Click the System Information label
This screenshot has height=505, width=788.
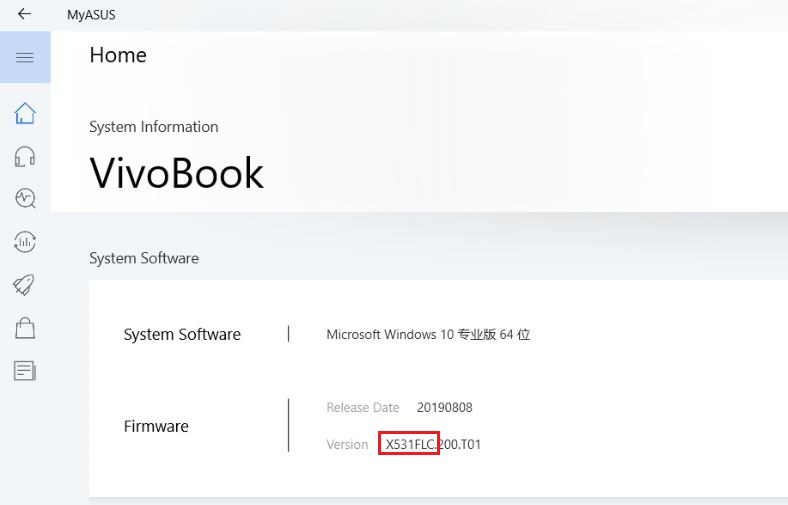point(153,127)
